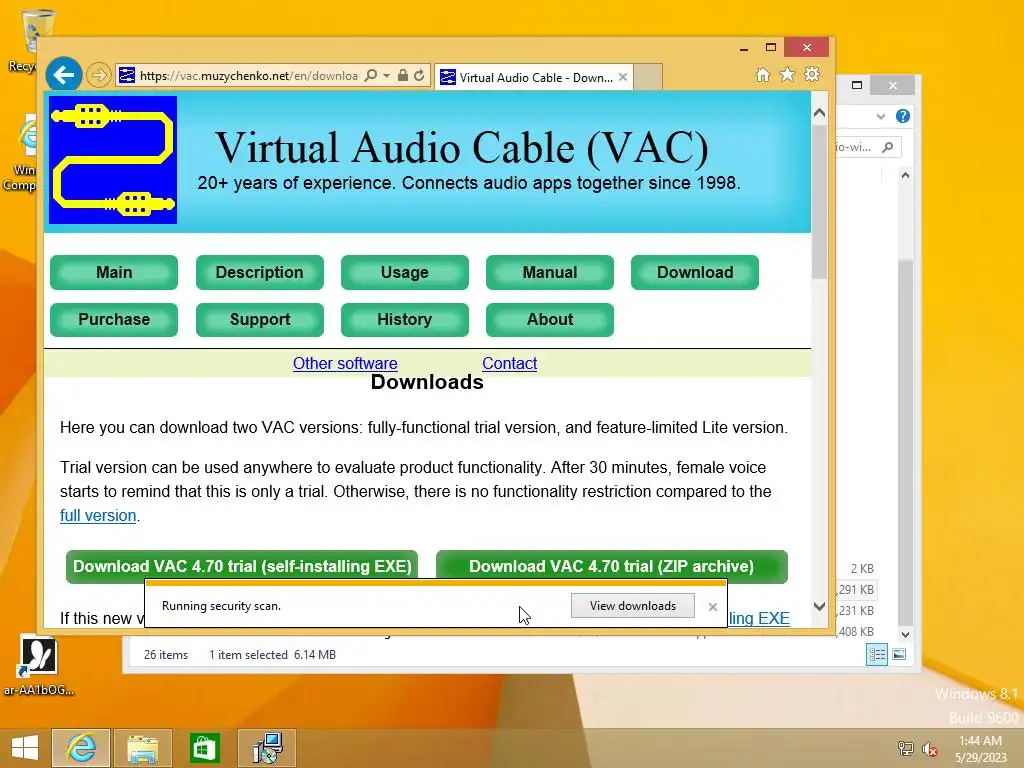The image size is (1024, 768).
Task: Follow the Other software link
Action: 345,363
